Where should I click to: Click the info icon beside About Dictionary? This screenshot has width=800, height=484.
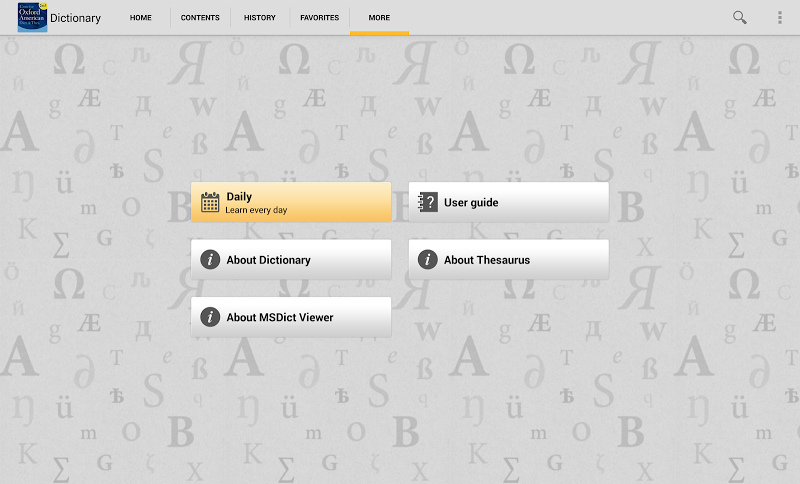tap(210, 260)
